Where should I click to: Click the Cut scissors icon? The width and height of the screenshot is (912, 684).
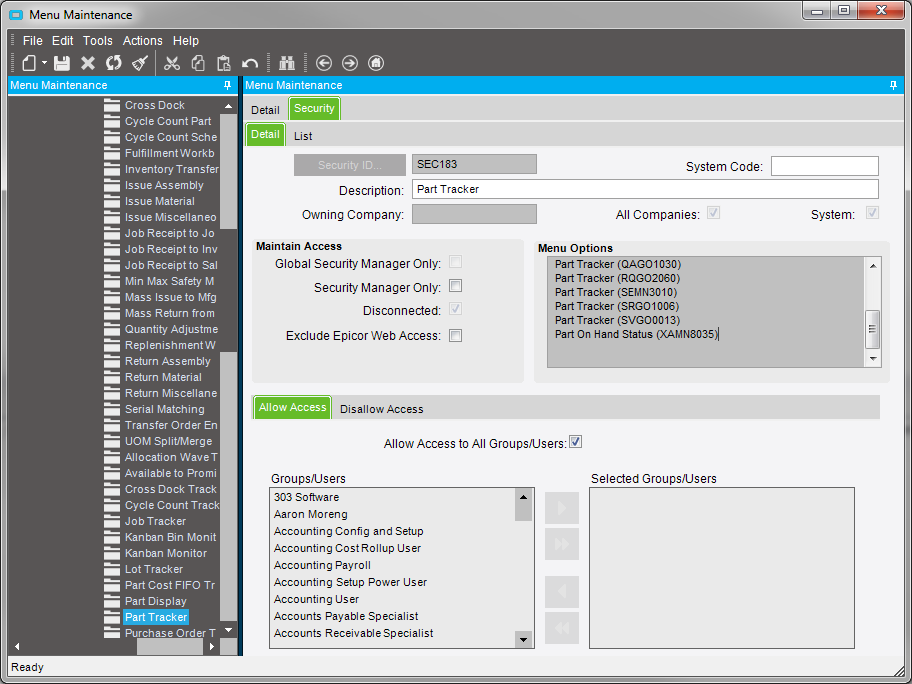[172, 63]
